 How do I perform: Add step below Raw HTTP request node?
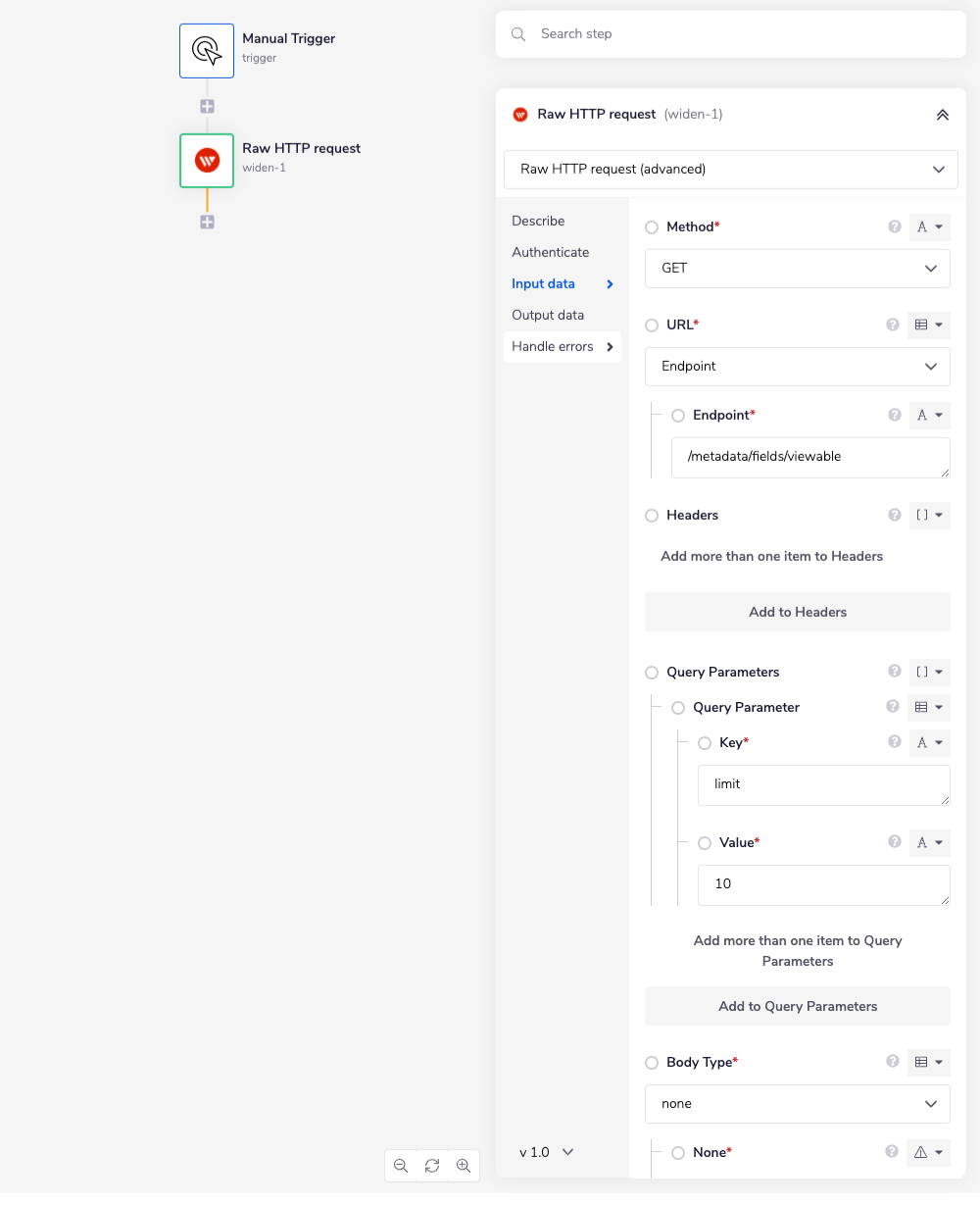tap(207, 223)
